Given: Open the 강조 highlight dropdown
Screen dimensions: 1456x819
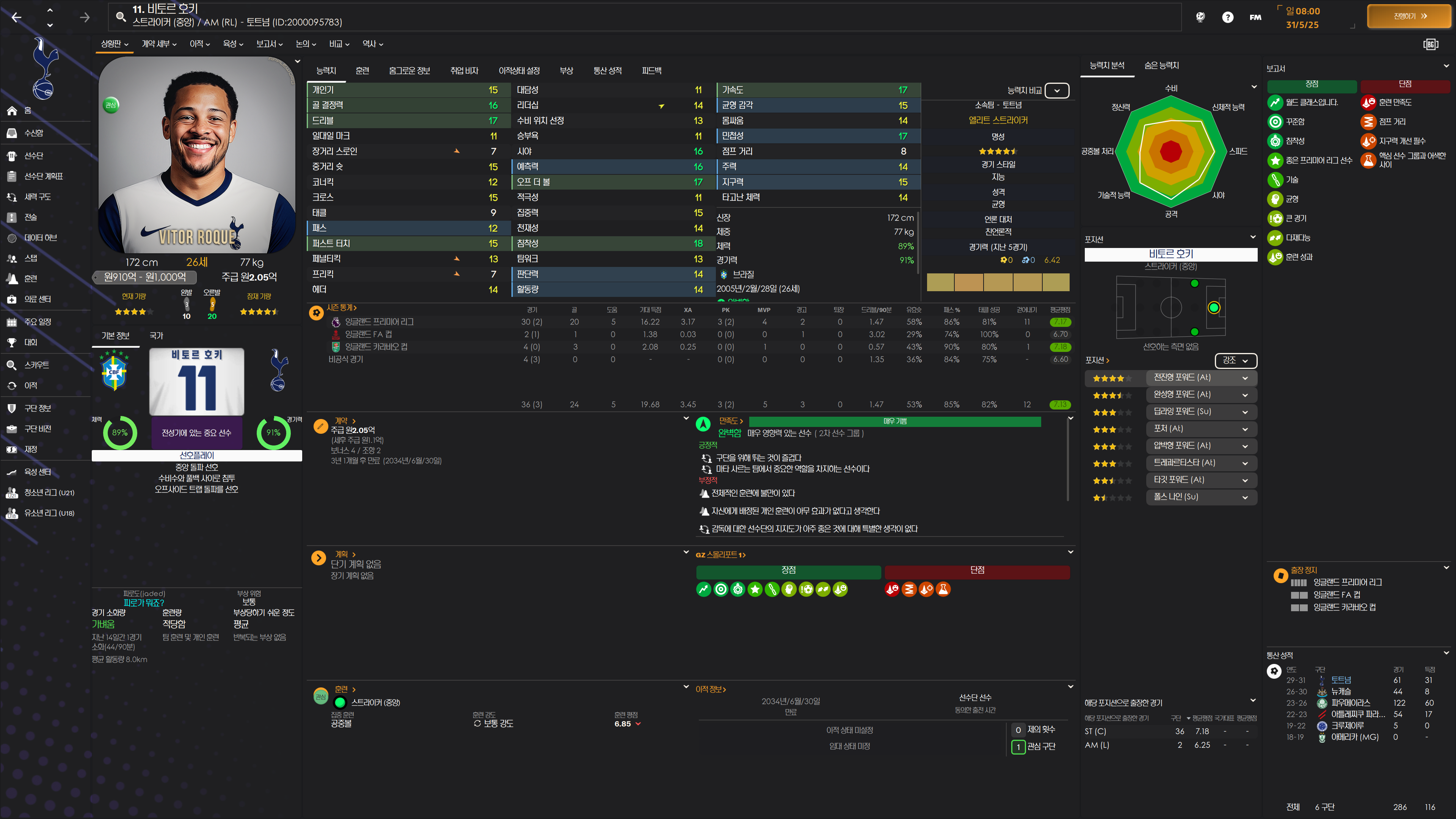Looking at the screenshot, I should (1235, 361).
